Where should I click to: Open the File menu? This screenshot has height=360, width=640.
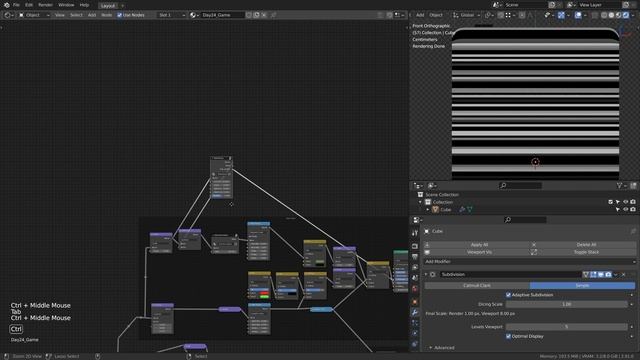(x=16, y=5)
